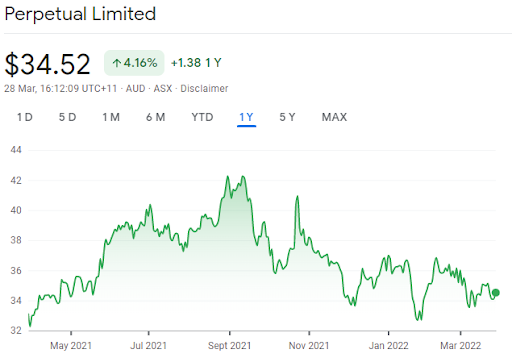512x362 pixels.
Task: Show the YTD price chart
Action: (202, 117)
